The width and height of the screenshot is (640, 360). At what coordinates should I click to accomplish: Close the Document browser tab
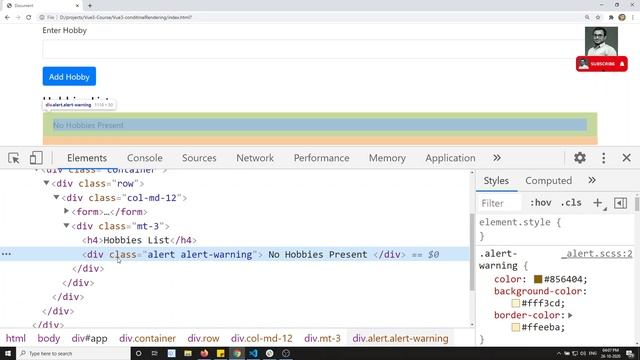77,6
